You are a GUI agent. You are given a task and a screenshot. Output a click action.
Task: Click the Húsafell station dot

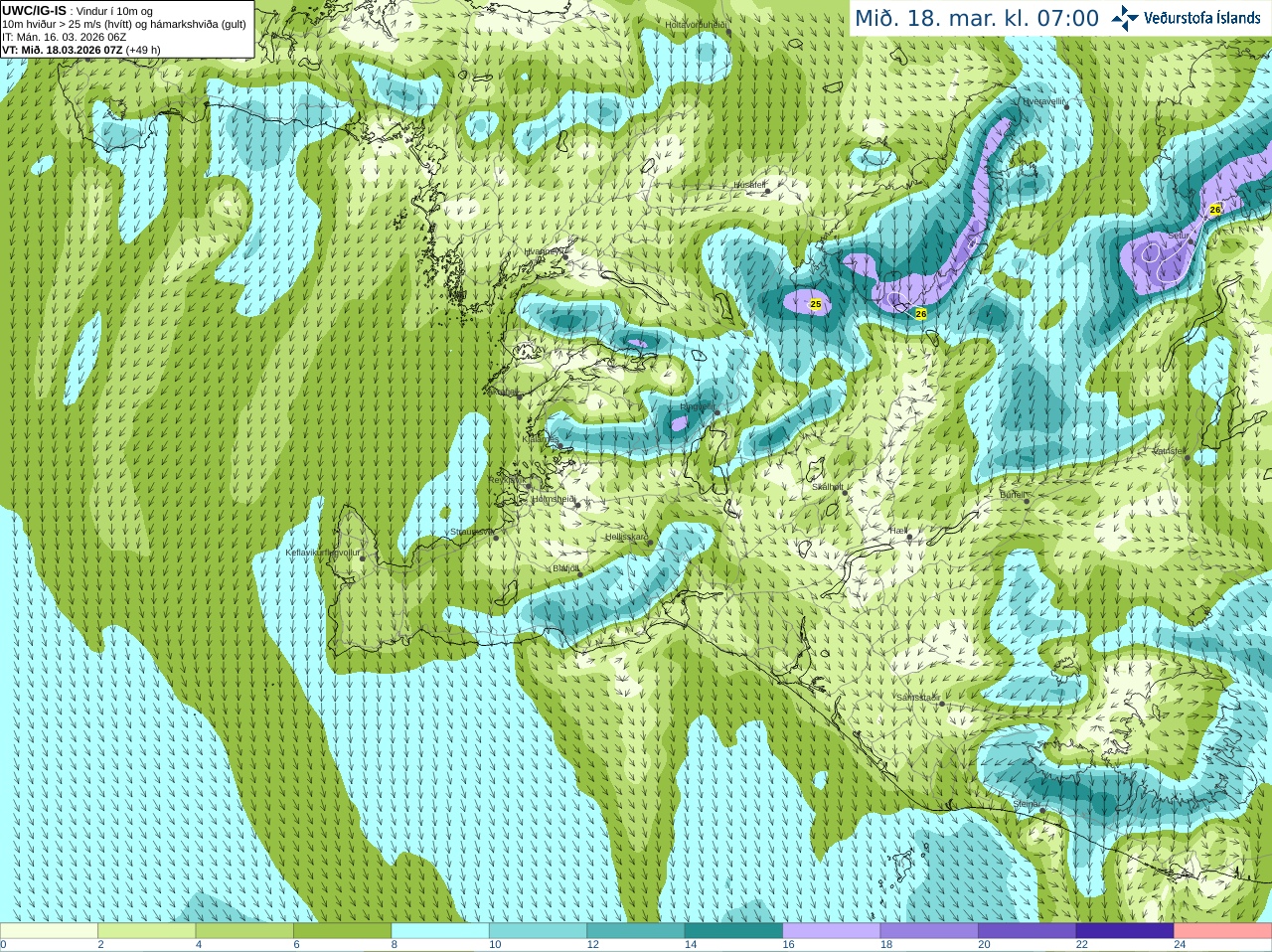767,190
